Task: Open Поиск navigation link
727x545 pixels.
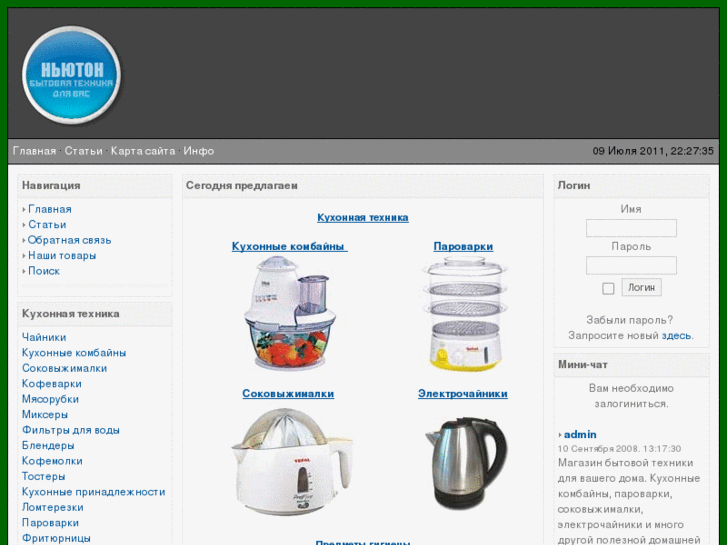Action: [x=44, y=271]
